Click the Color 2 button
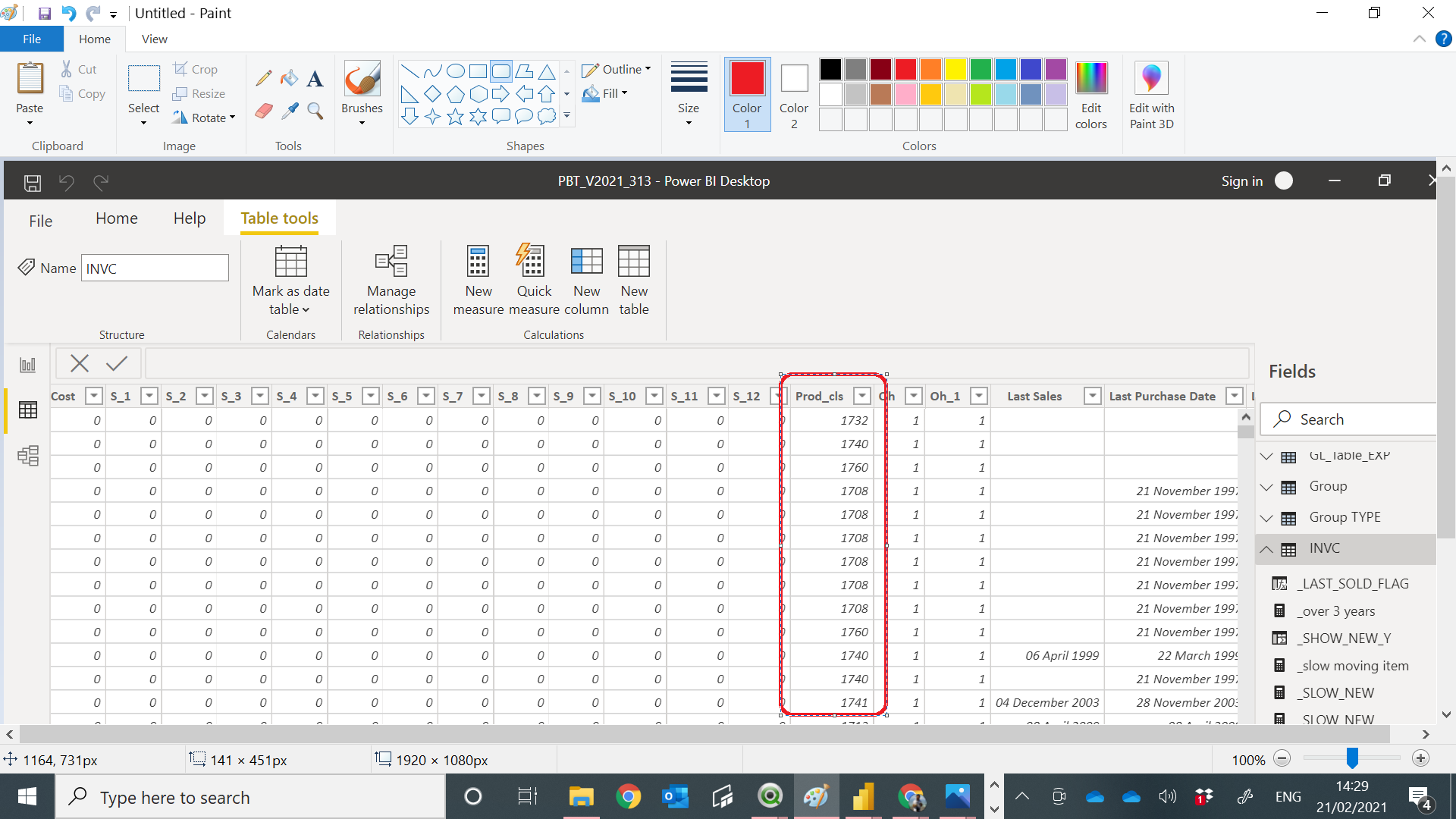 [x=794, y=95]
